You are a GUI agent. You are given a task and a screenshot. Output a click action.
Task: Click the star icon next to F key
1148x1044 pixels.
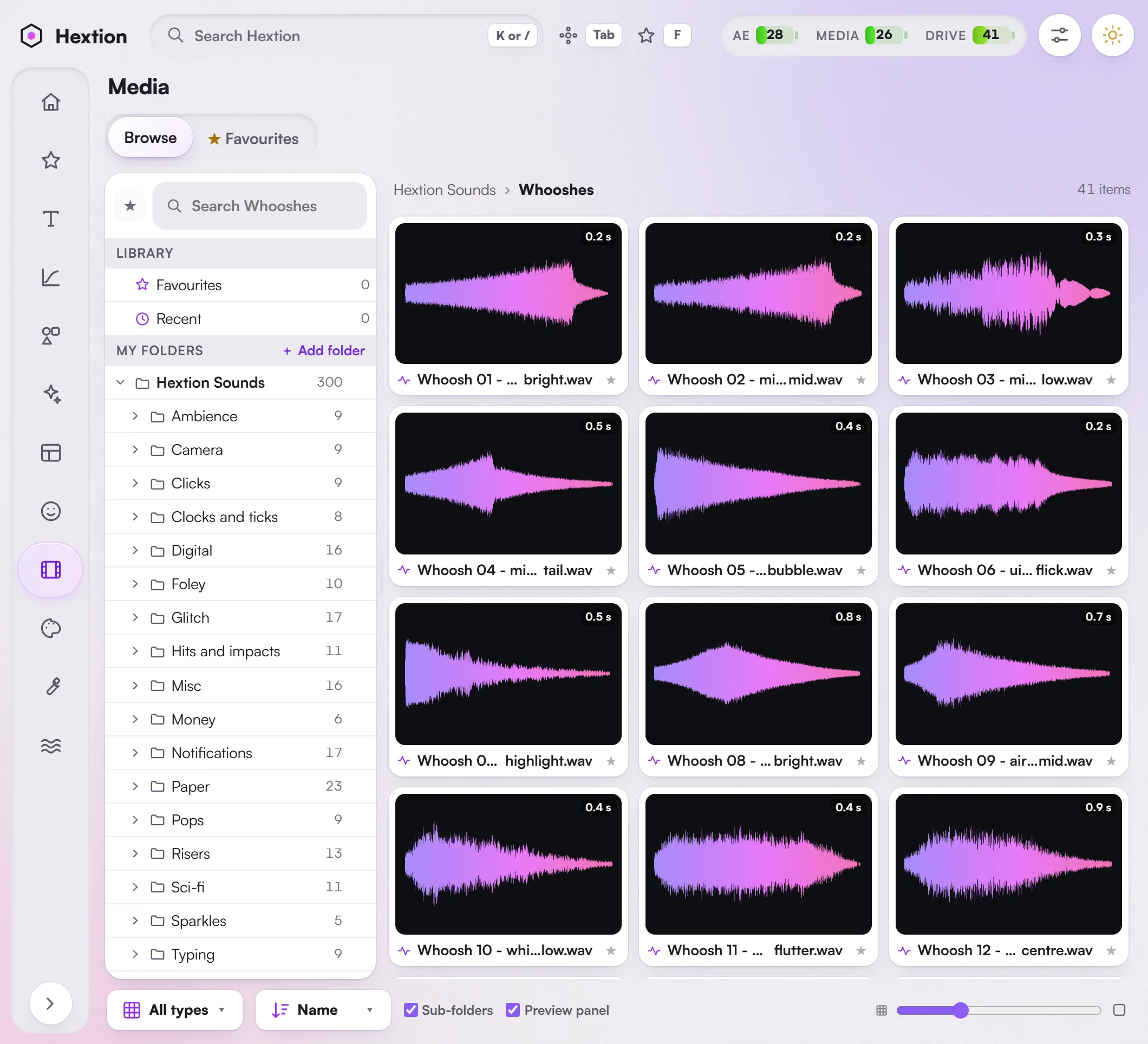[x=645, y=35]
